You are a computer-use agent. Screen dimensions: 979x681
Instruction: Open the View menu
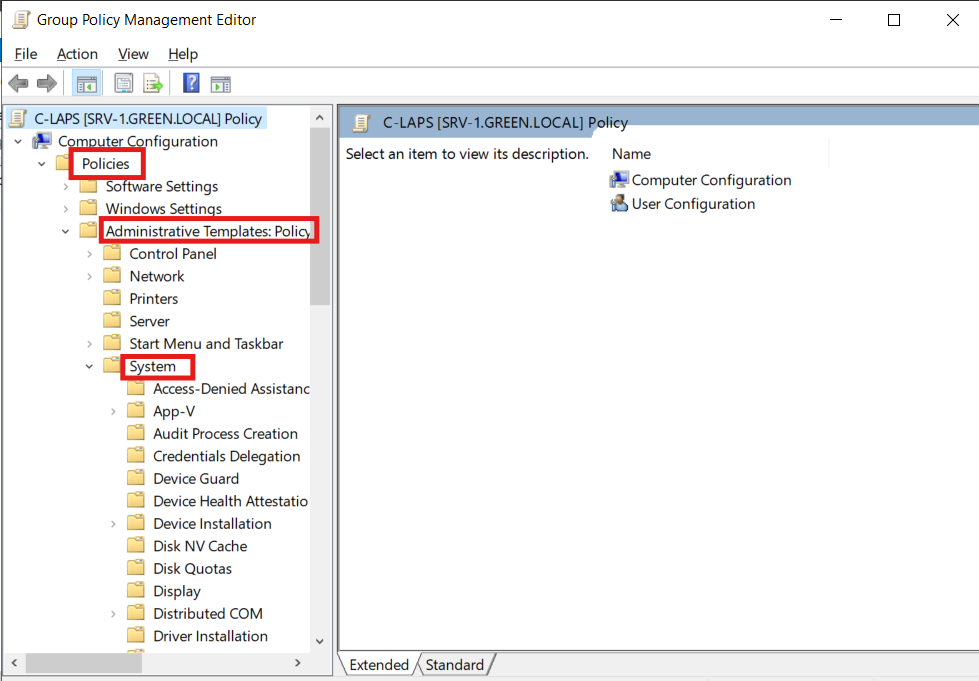133,54
